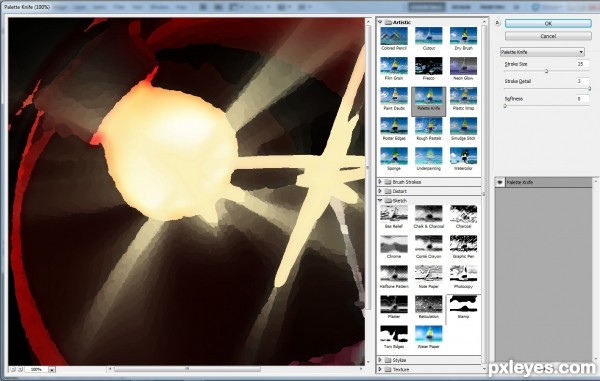The image size is (600, 381).
Task: Adjust the Stroke Size slider handle
Action: pyautogui.click(x=546, y=71)
